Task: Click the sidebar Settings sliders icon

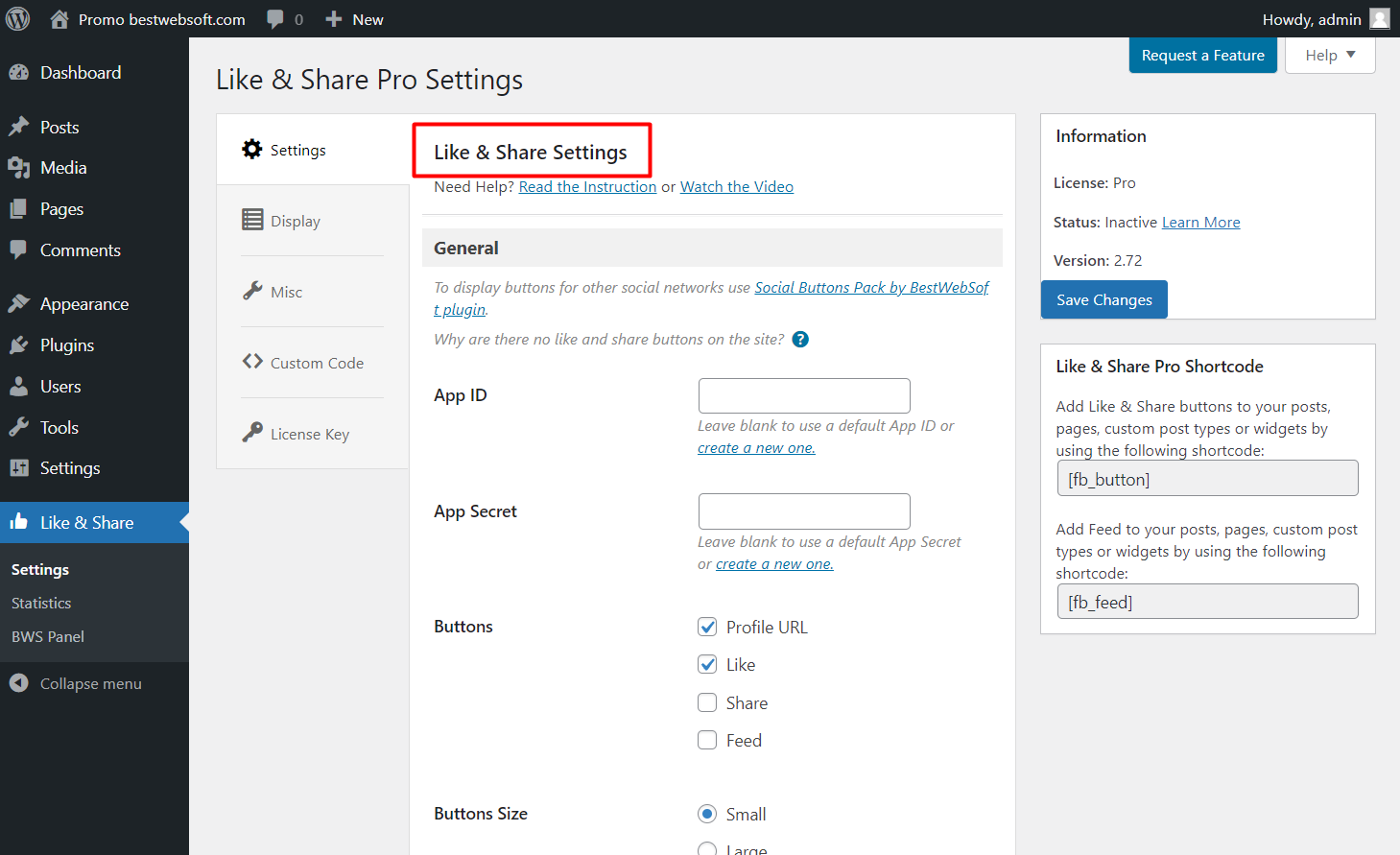Action: 18,467
